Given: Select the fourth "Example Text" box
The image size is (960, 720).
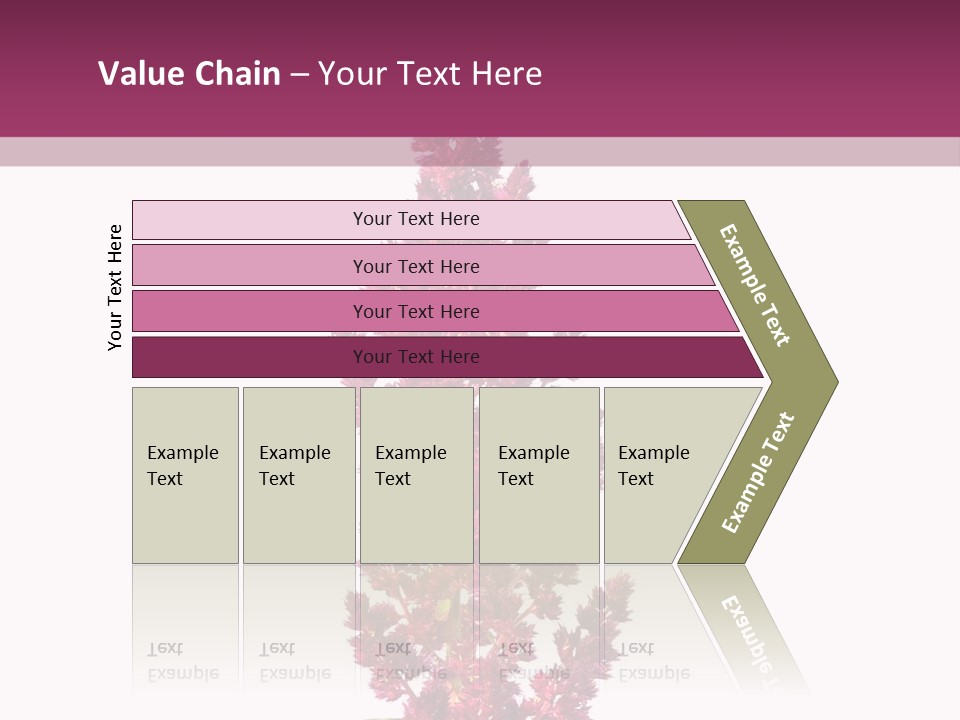Looking at the screenshot, I should click(538, 475).
